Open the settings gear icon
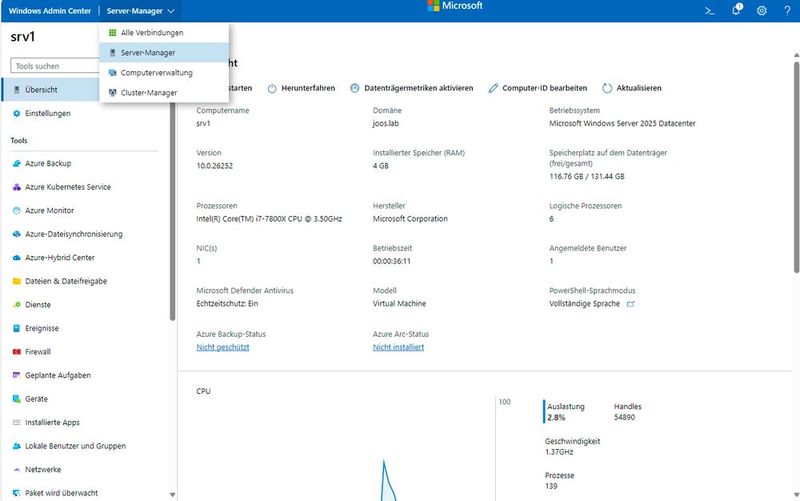 click(x=761, y=10)
